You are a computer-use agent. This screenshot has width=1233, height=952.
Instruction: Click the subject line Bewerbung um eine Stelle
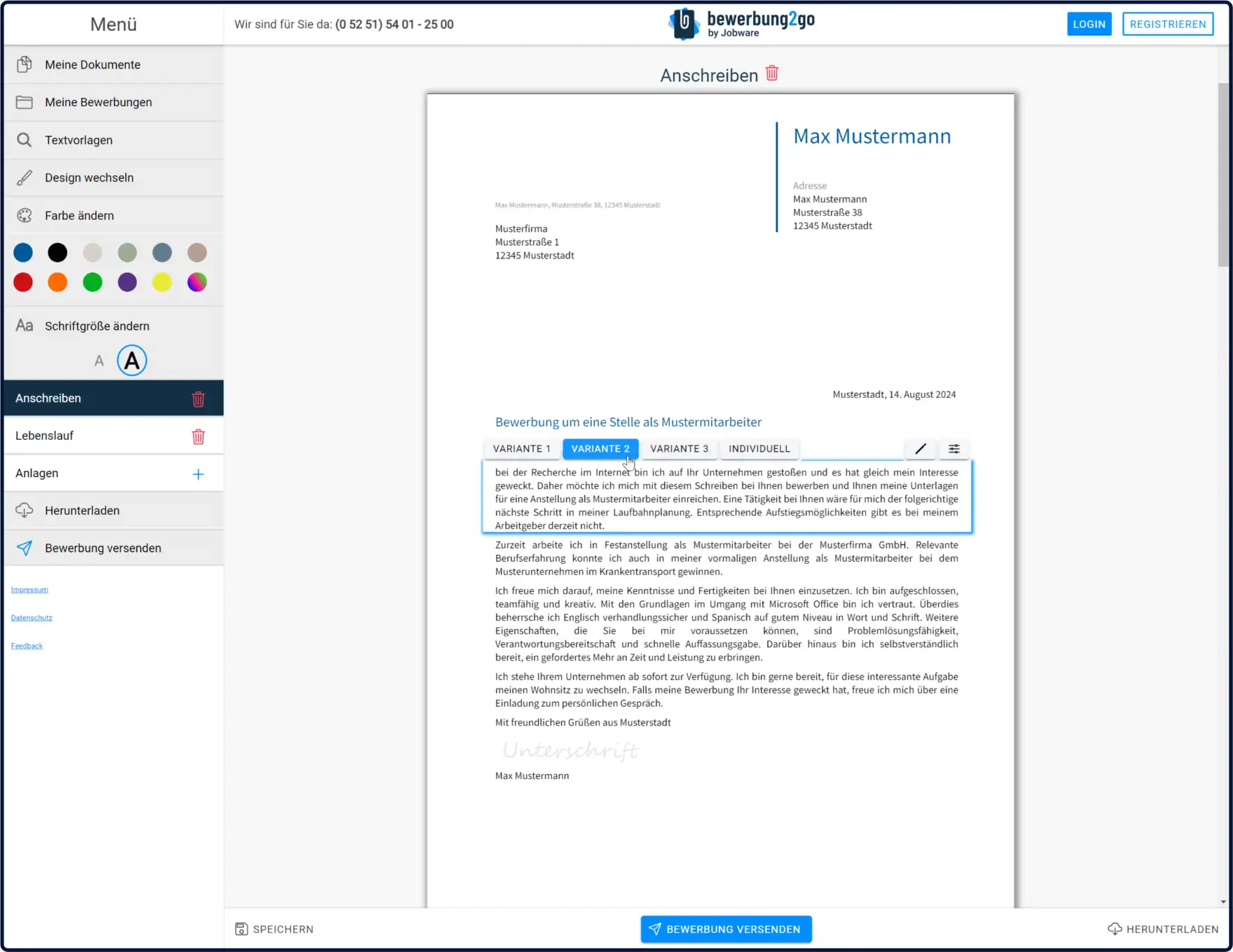tap(628, 422)
